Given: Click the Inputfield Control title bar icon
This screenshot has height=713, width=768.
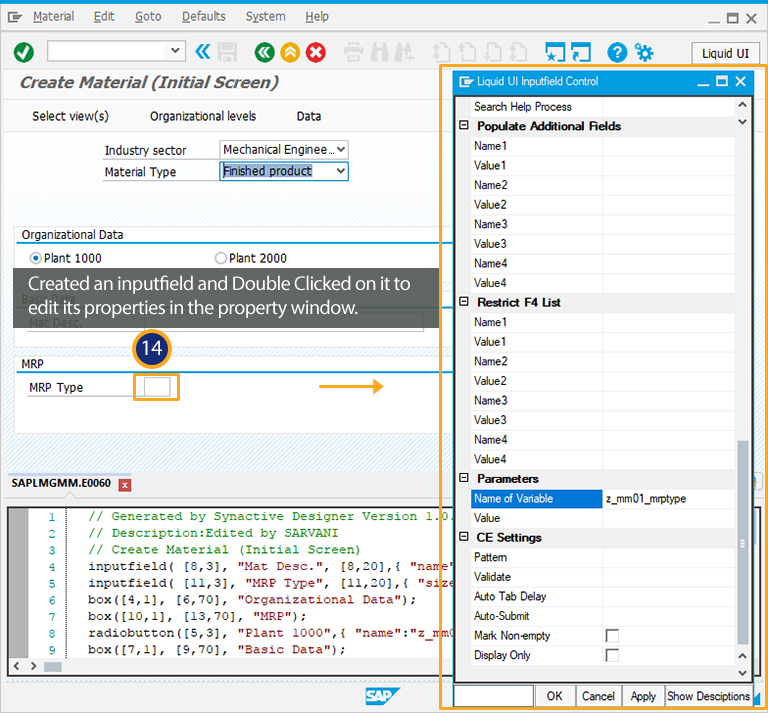Looking at the screenshot, I should pyautogui.click(x=466, y=82).
